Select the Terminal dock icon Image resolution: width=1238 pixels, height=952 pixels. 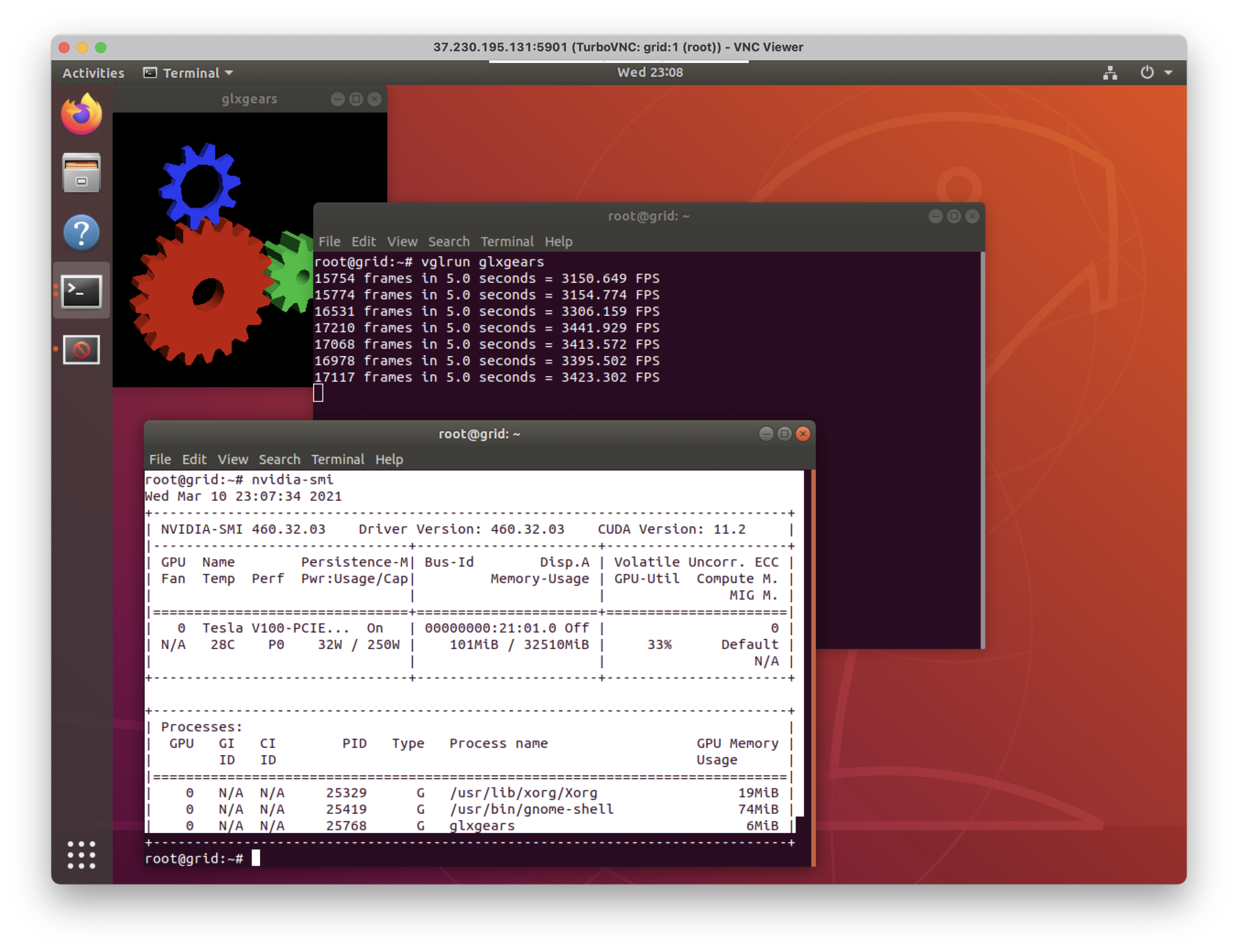click(x=81, y=291)
